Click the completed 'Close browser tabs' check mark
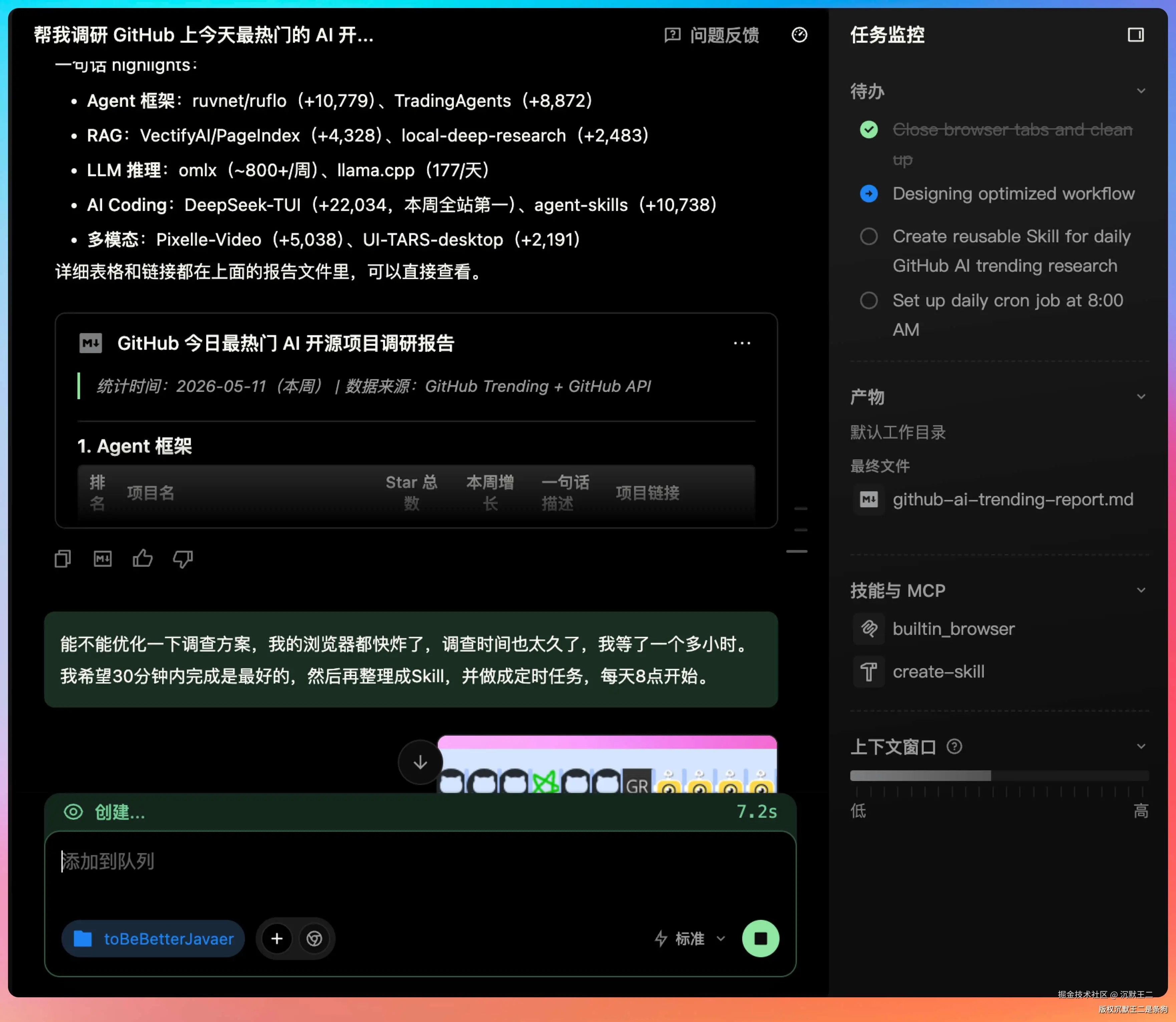 [x=869, y=130]
